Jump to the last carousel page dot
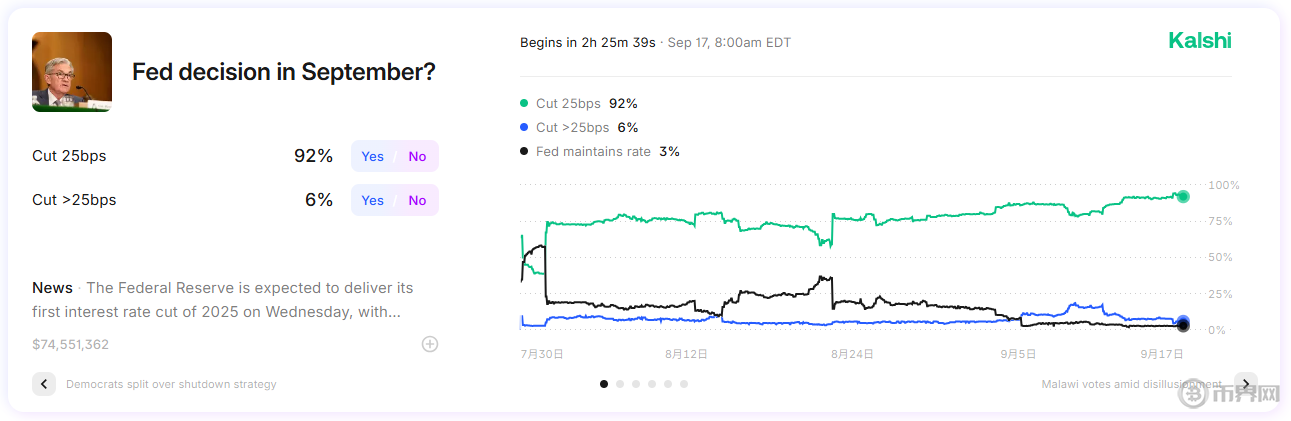 pos(684,383)
